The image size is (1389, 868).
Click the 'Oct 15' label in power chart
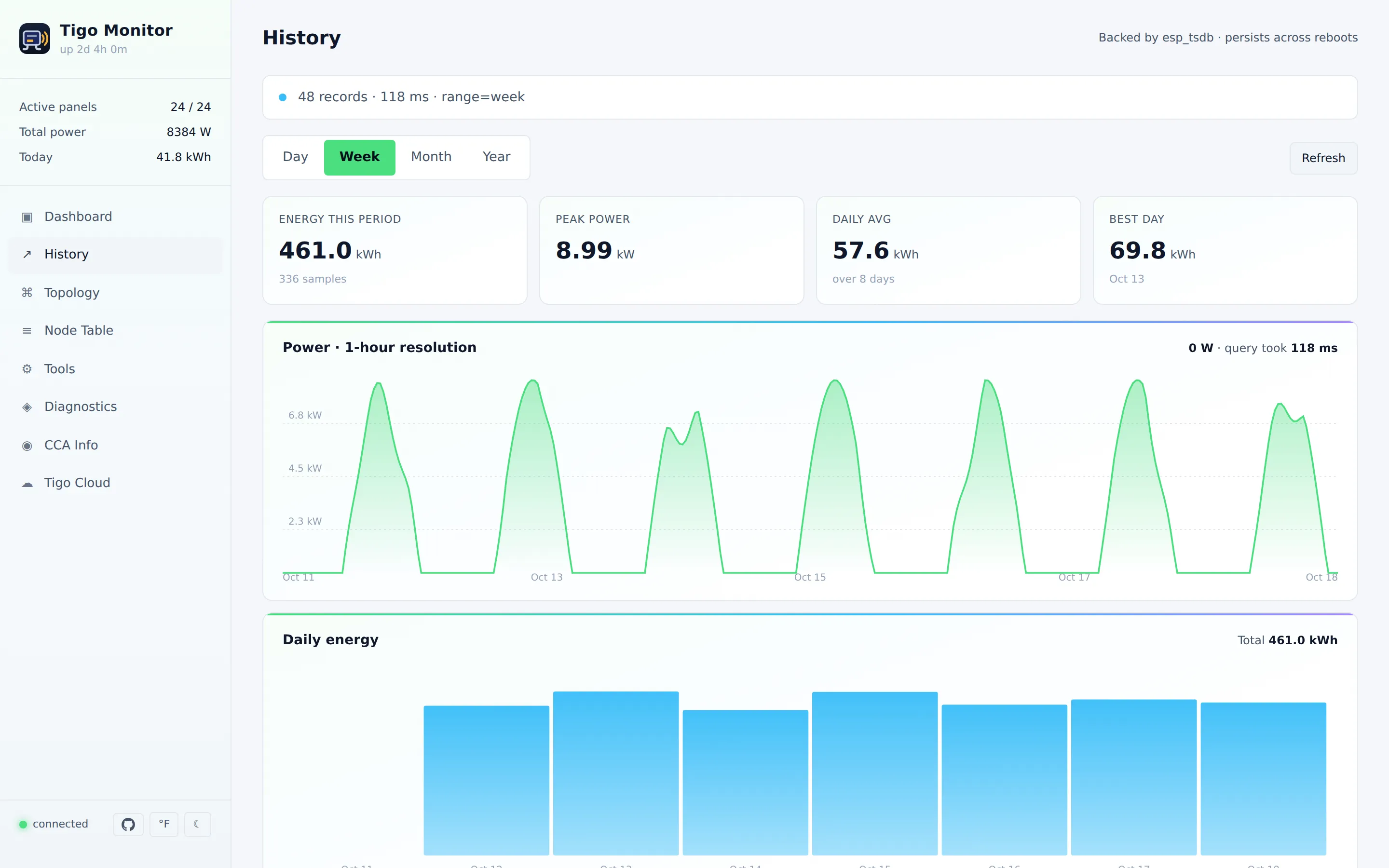(x=810, y=578)
